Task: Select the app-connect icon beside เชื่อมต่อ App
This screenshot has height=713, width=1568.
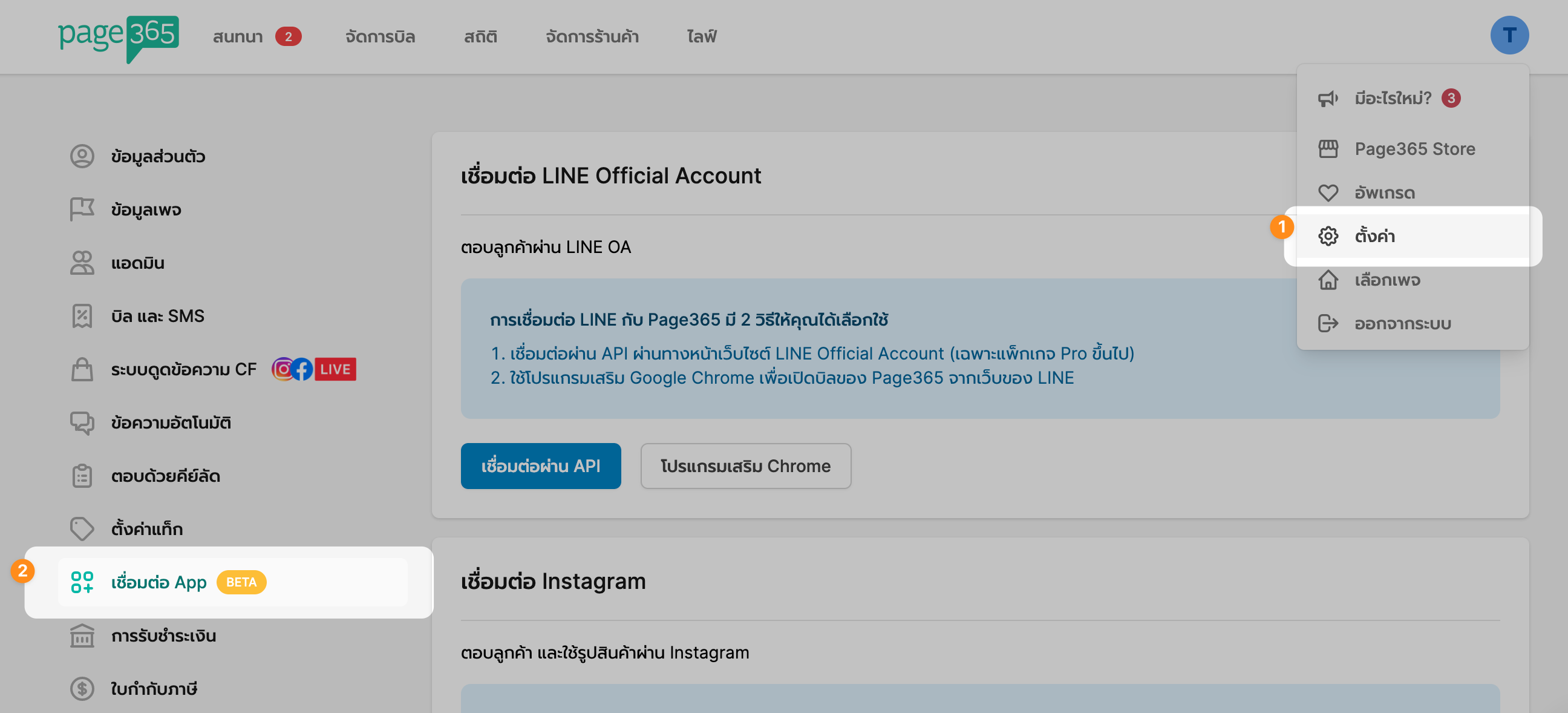Action: [x=82, y=582]
